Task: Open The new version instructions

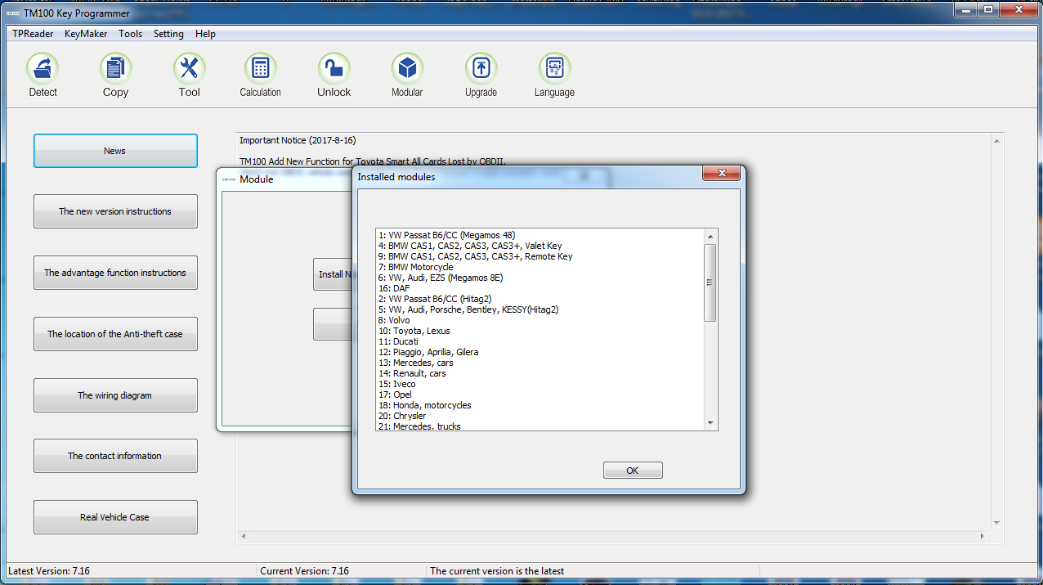Action: [x=115, y=212]
